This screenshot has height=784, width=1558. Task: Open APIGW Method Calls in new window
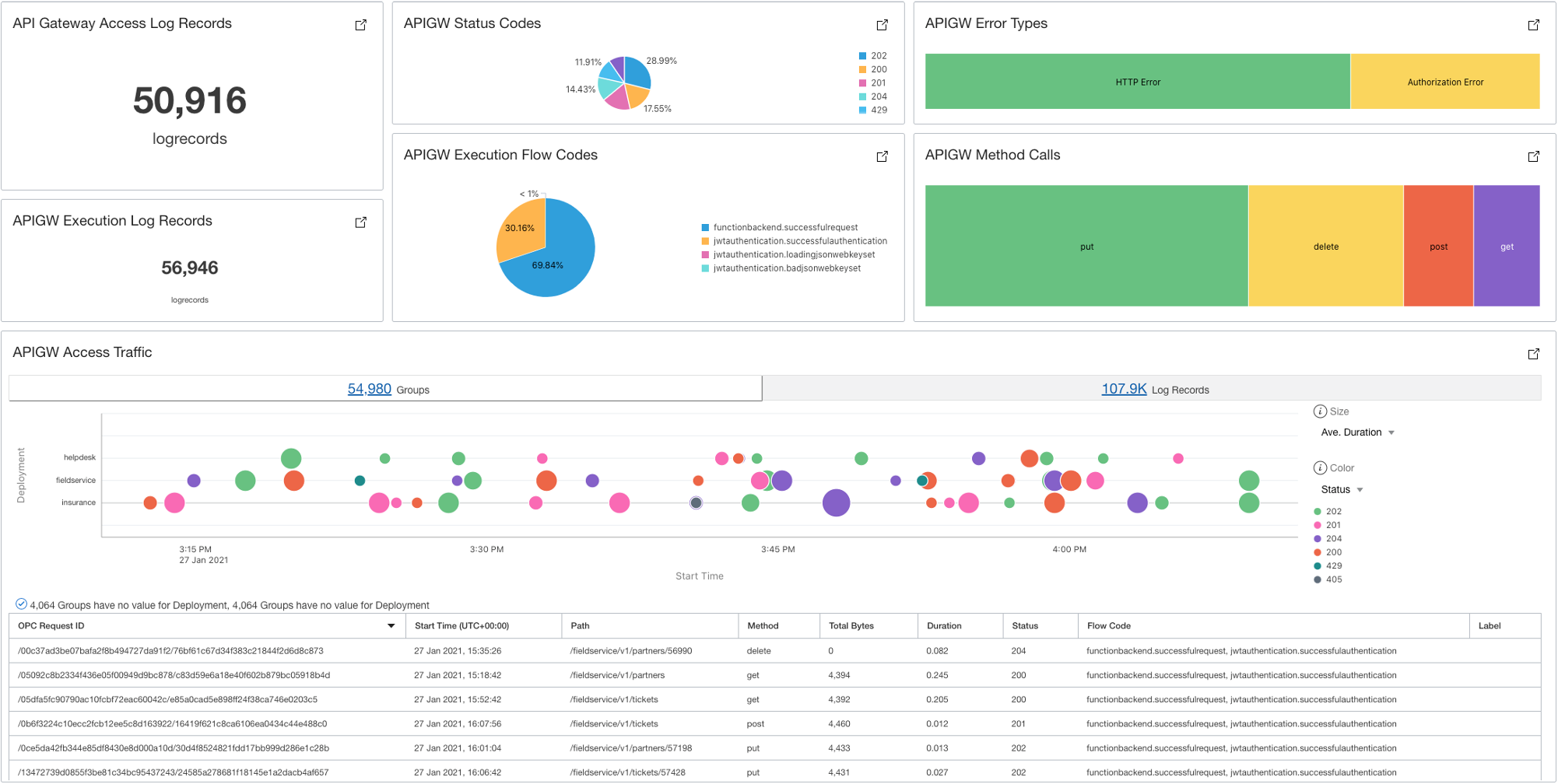(1533, 156)
